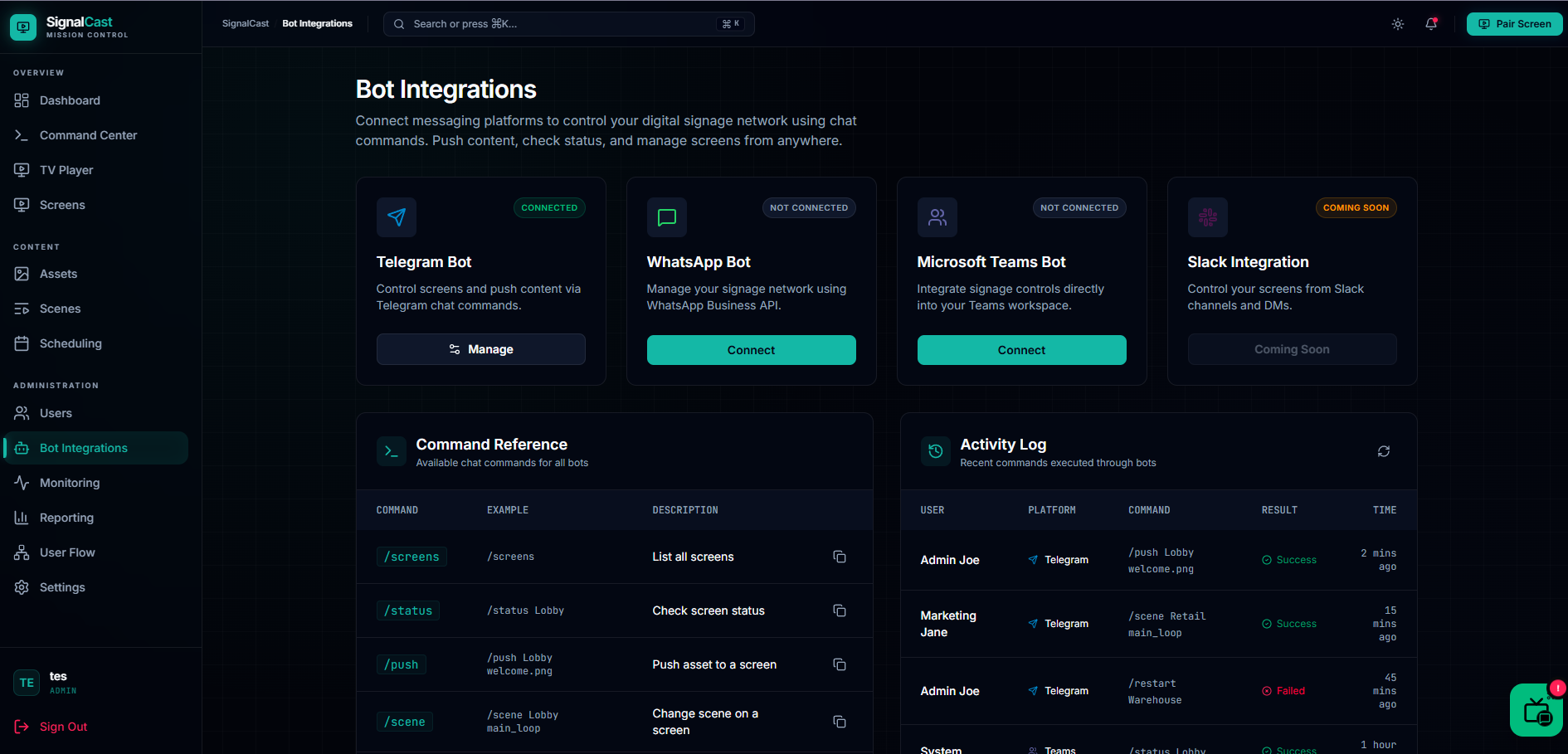The image size is (1568, 754).
Task: Copy the /status command
Action: [x=840, y=610]
